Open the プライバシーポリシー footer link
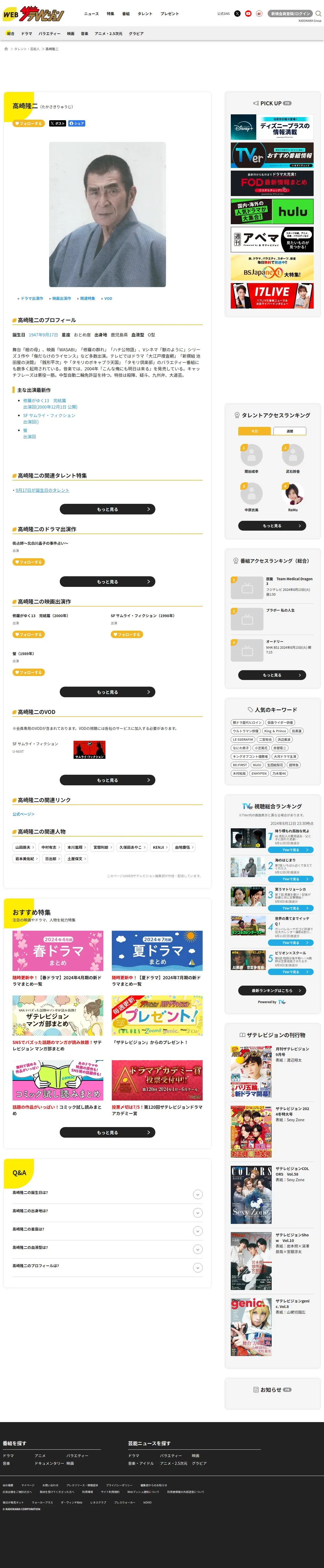This screenshot has width=324, height=1568. (x=119, y=1485)
